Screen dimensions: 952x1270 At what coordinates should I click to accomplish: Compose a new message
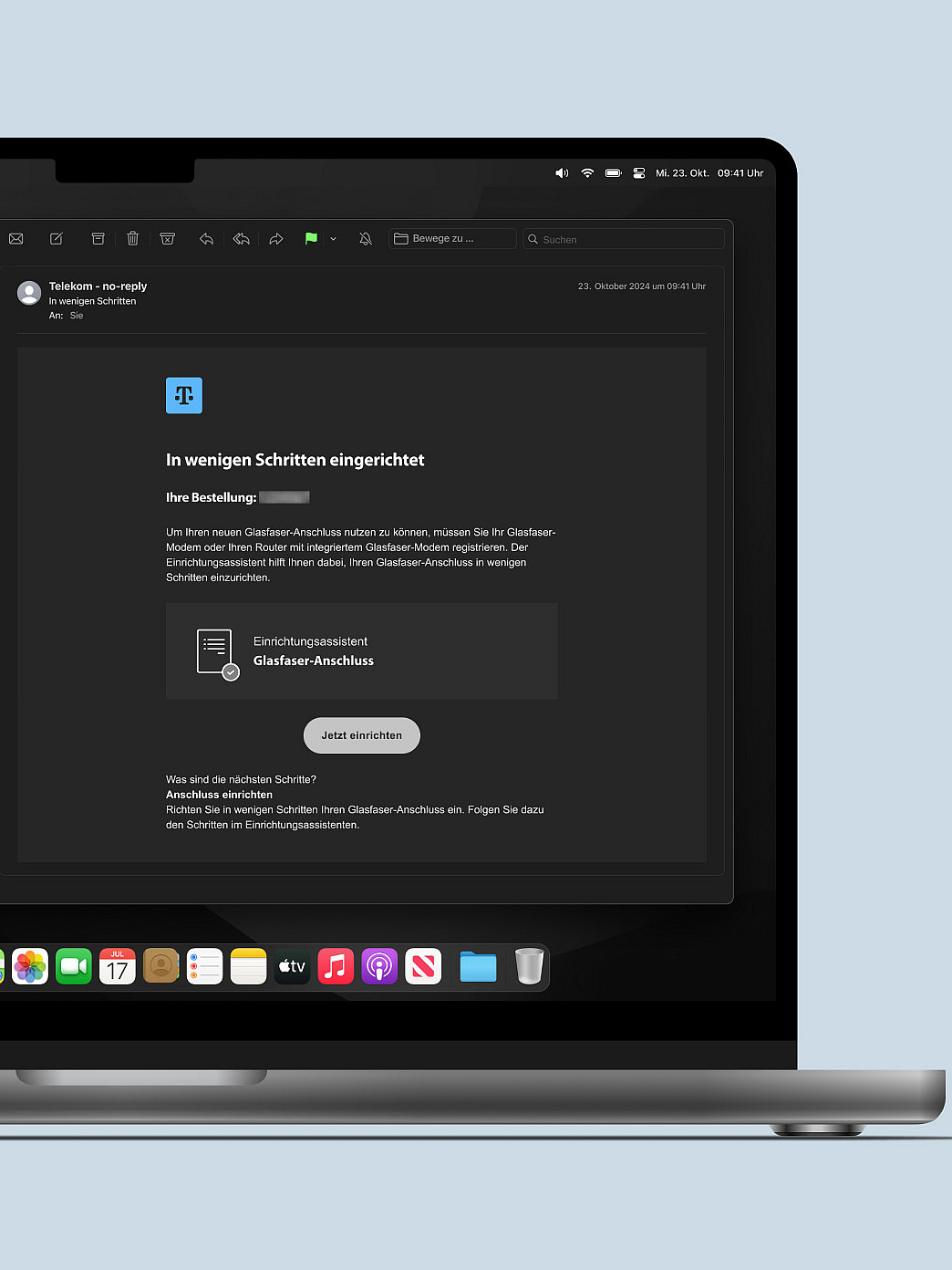[57, 239]
